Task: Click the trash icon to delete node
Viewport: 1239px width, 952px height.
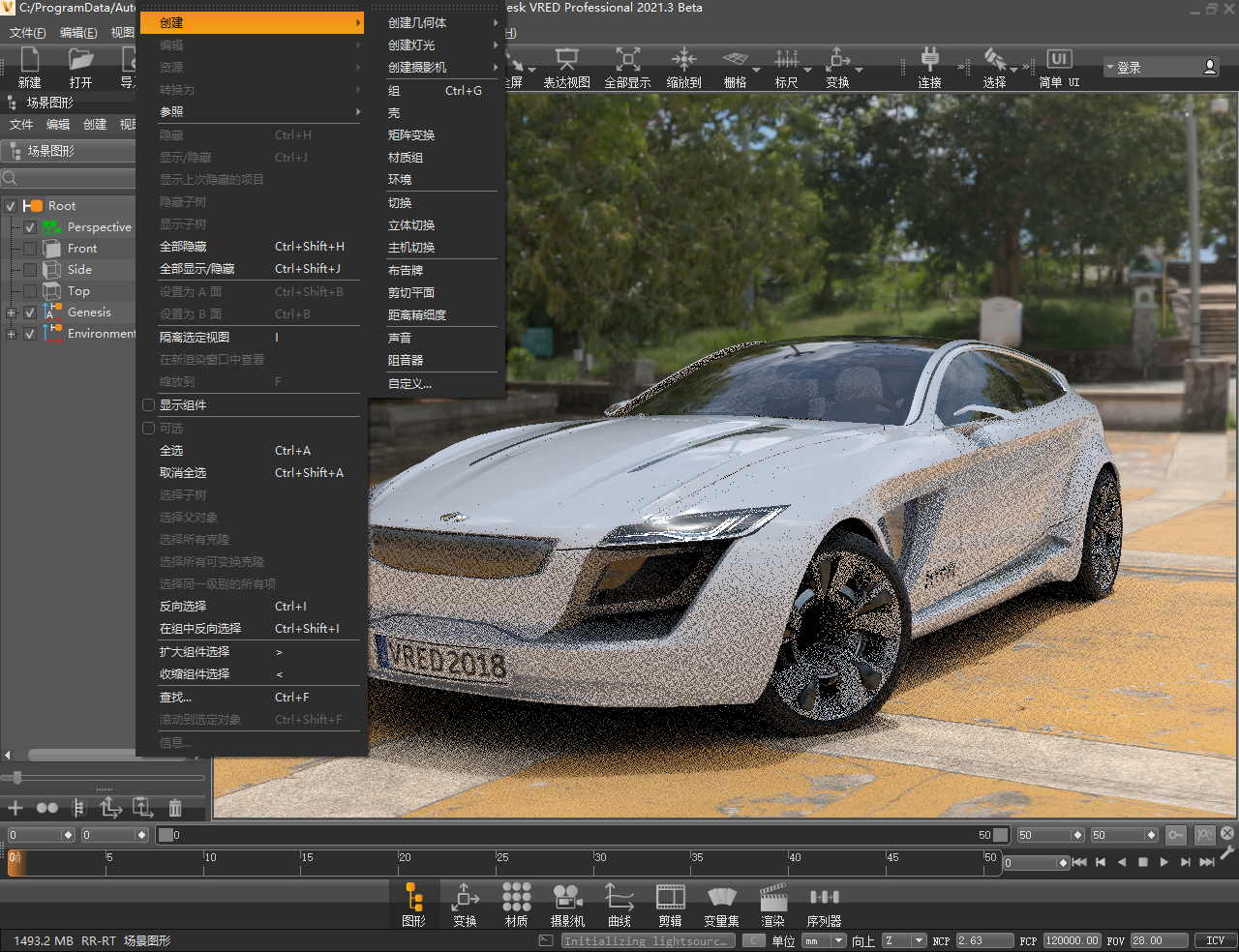Action: 175,808
